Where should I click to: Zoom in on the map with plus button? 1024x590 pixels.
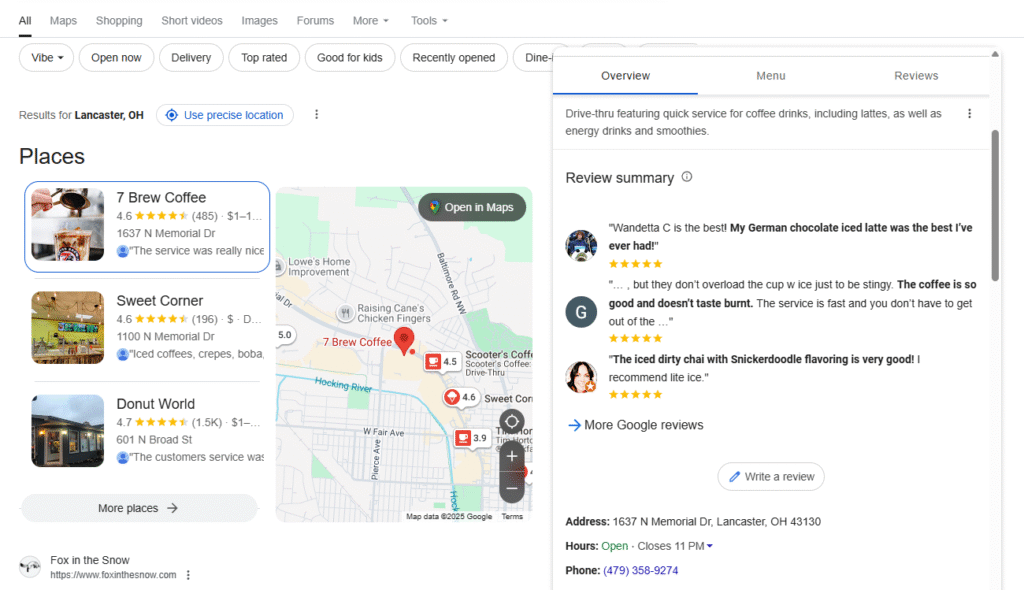click(512, 456)
